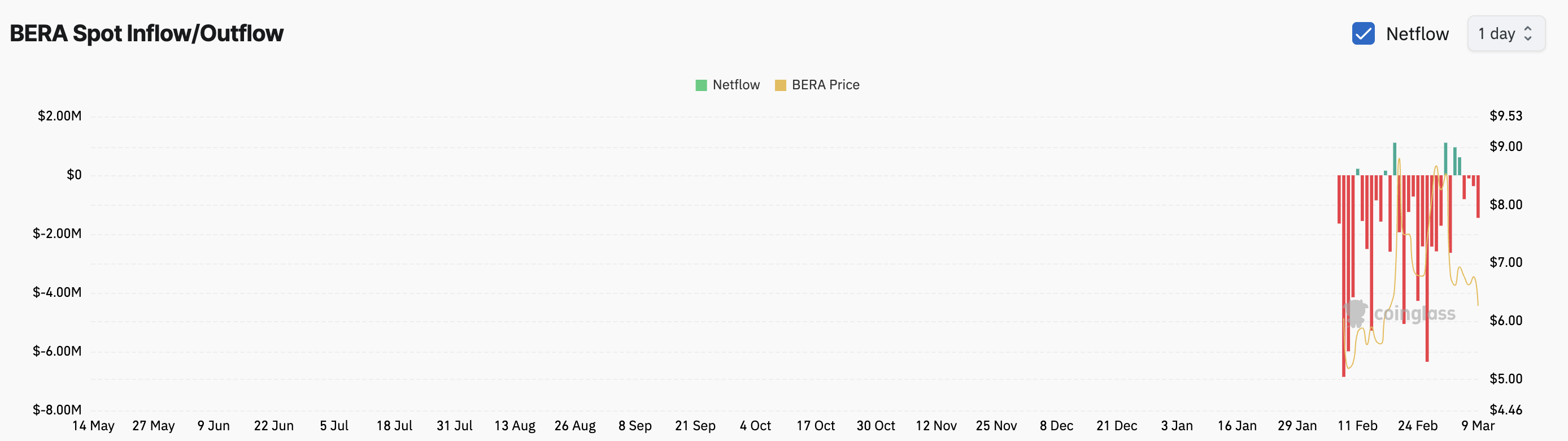1568x441 pixels.
Task: Click the $-8.00M left axis label
Action: pyautogui.click(x=56, y=409)
